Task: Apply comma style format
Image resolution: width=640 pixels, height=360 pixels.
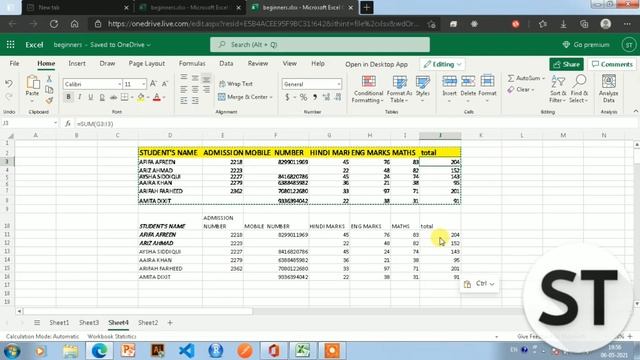Action: pyautogui.click(x=315, y=97)
